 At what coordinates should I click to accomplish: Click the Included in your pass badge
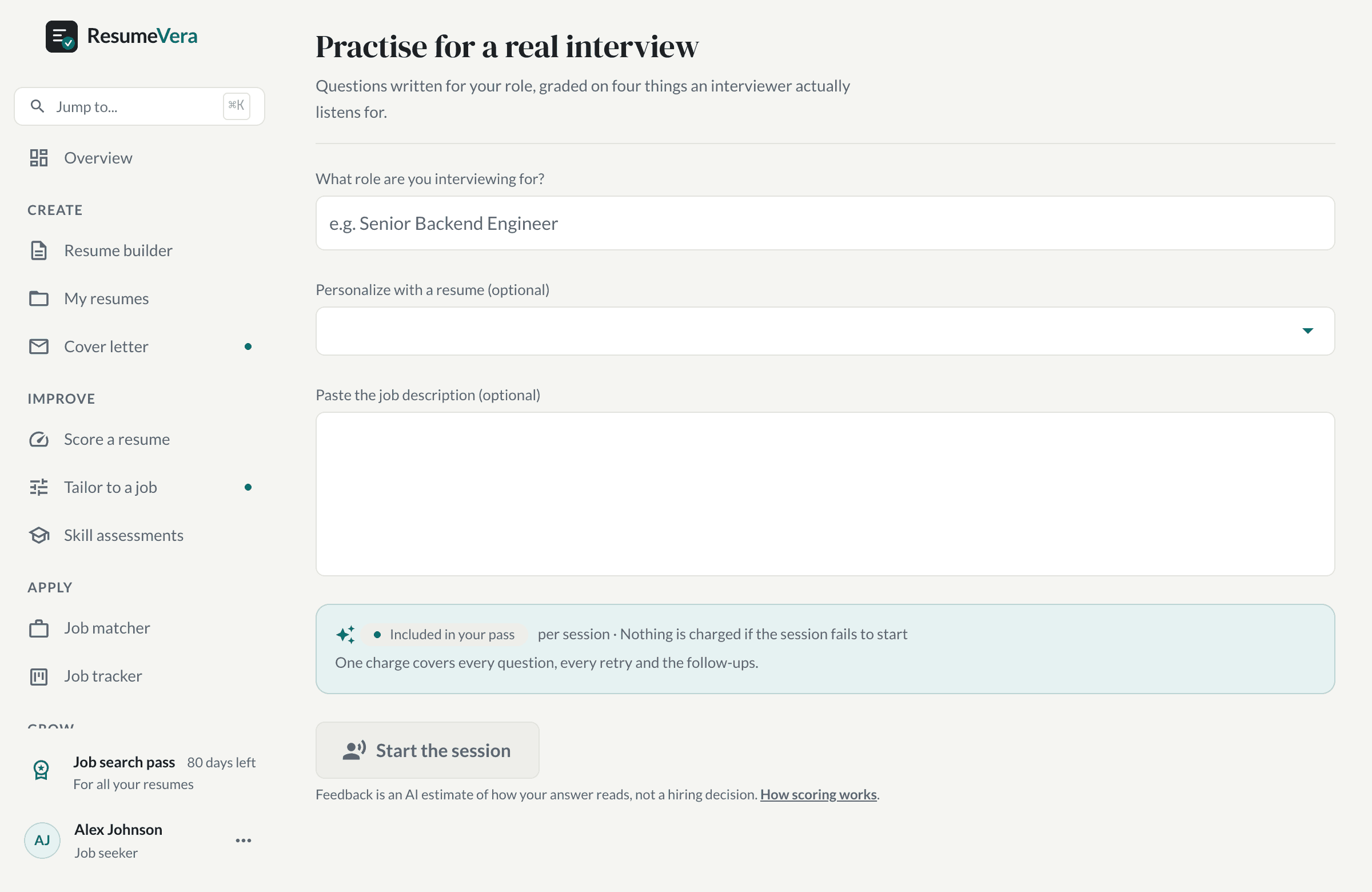[444, 634]
